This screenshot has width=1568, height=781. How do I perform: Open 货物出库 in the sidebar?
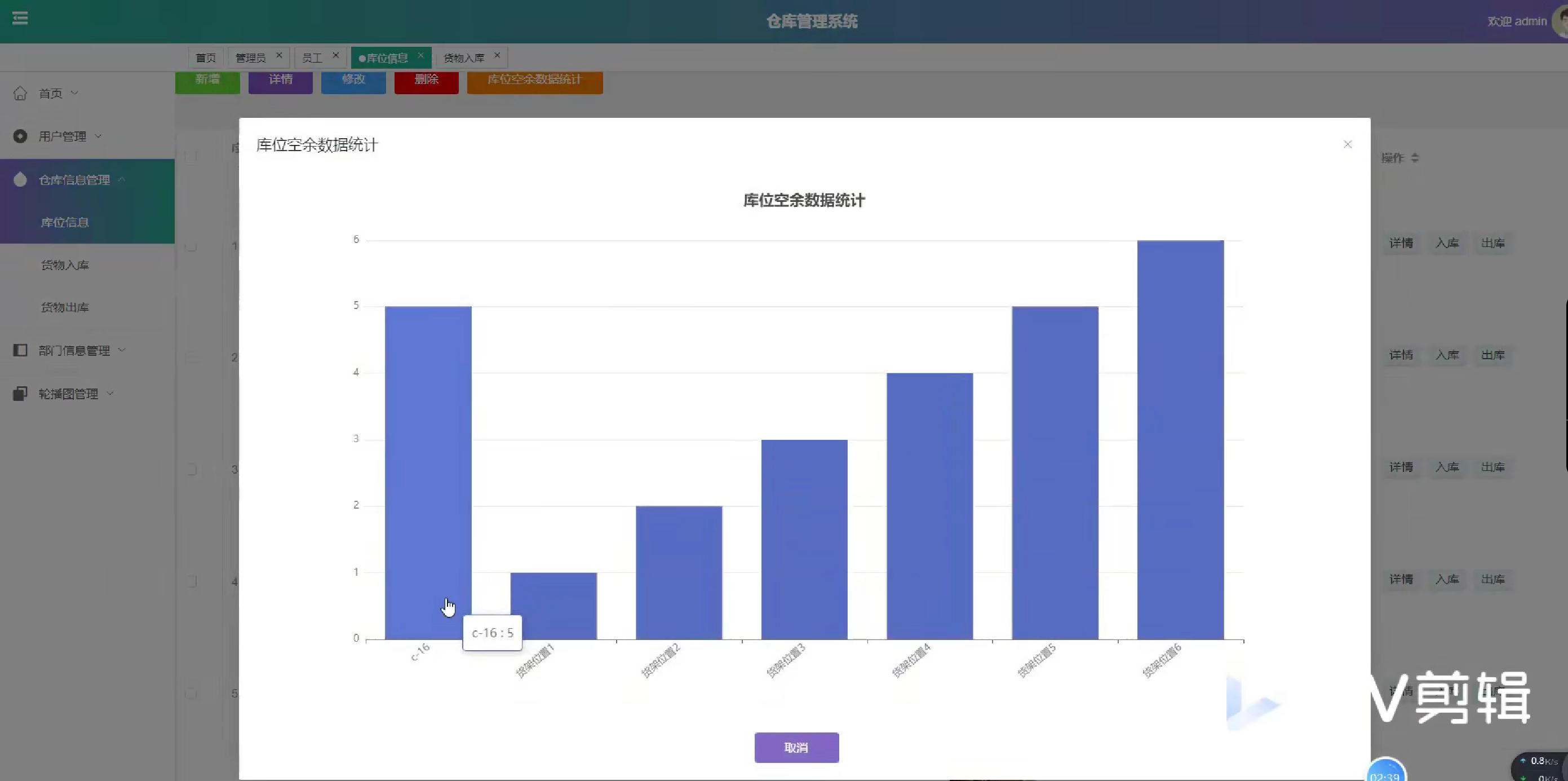click(64, 307)
